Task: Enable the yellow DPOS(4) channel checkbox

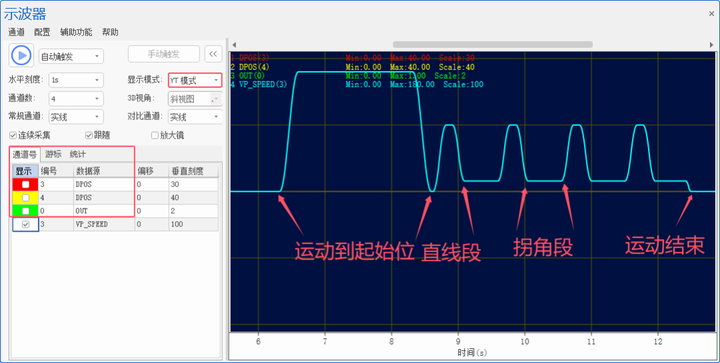Action: [x=26, y=198]
